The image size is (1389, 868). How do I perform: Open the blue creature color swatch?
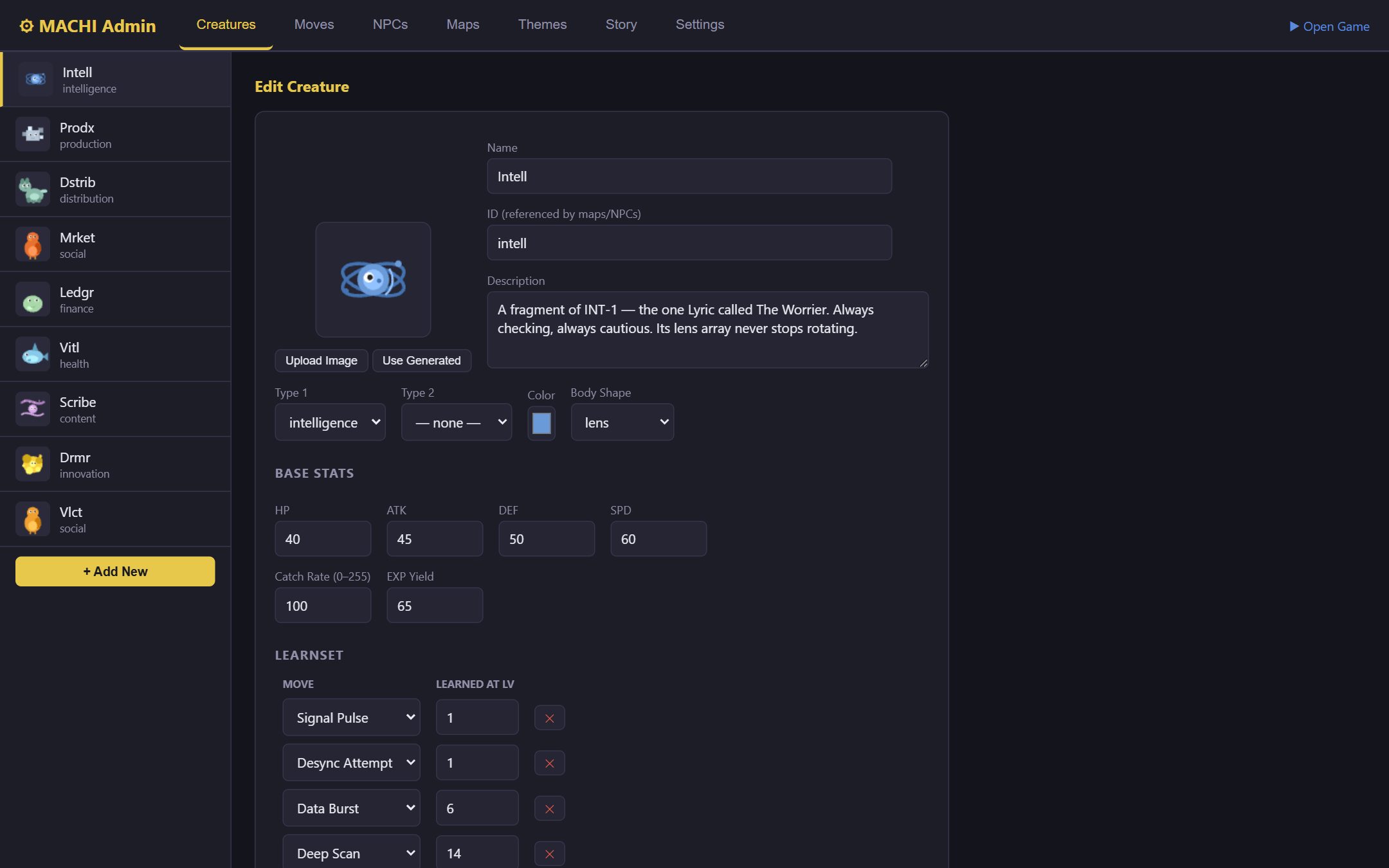[541, 423]
